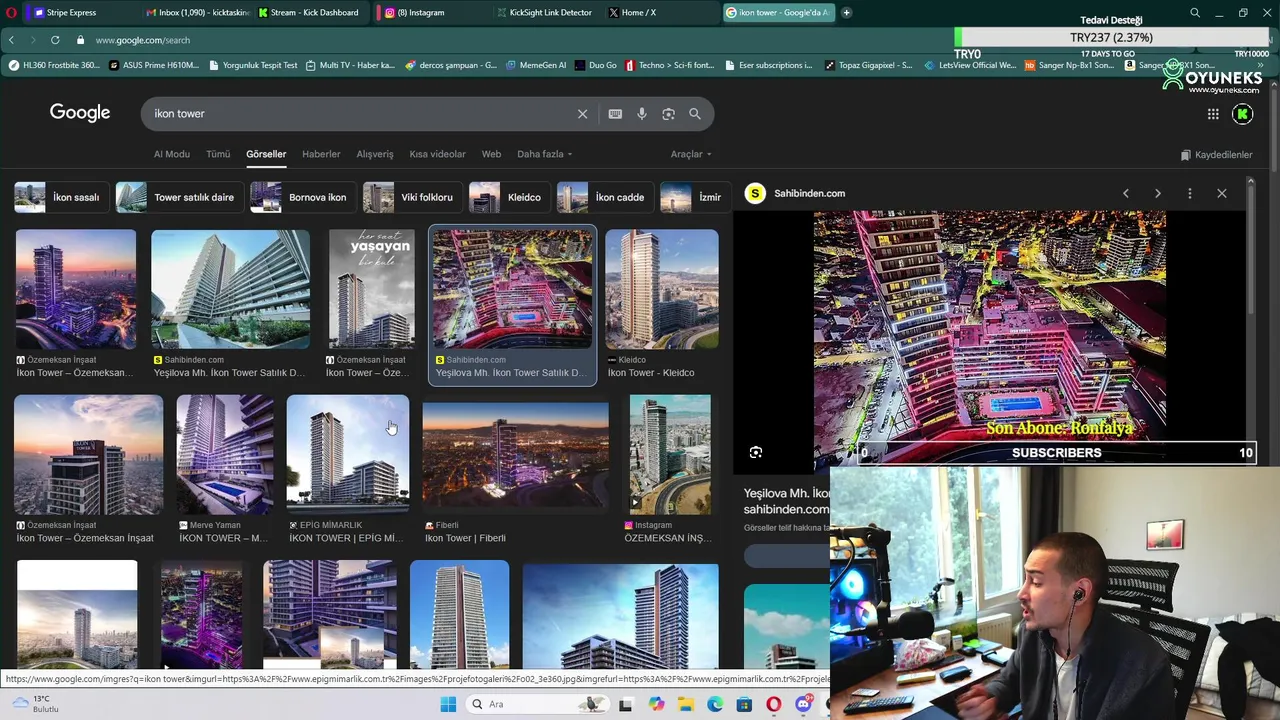The height and width of the screenshot is (720, 1280).
Task: Open the 'Yorgunluk Tespit Test' bookmark
Action: point(253,65)
